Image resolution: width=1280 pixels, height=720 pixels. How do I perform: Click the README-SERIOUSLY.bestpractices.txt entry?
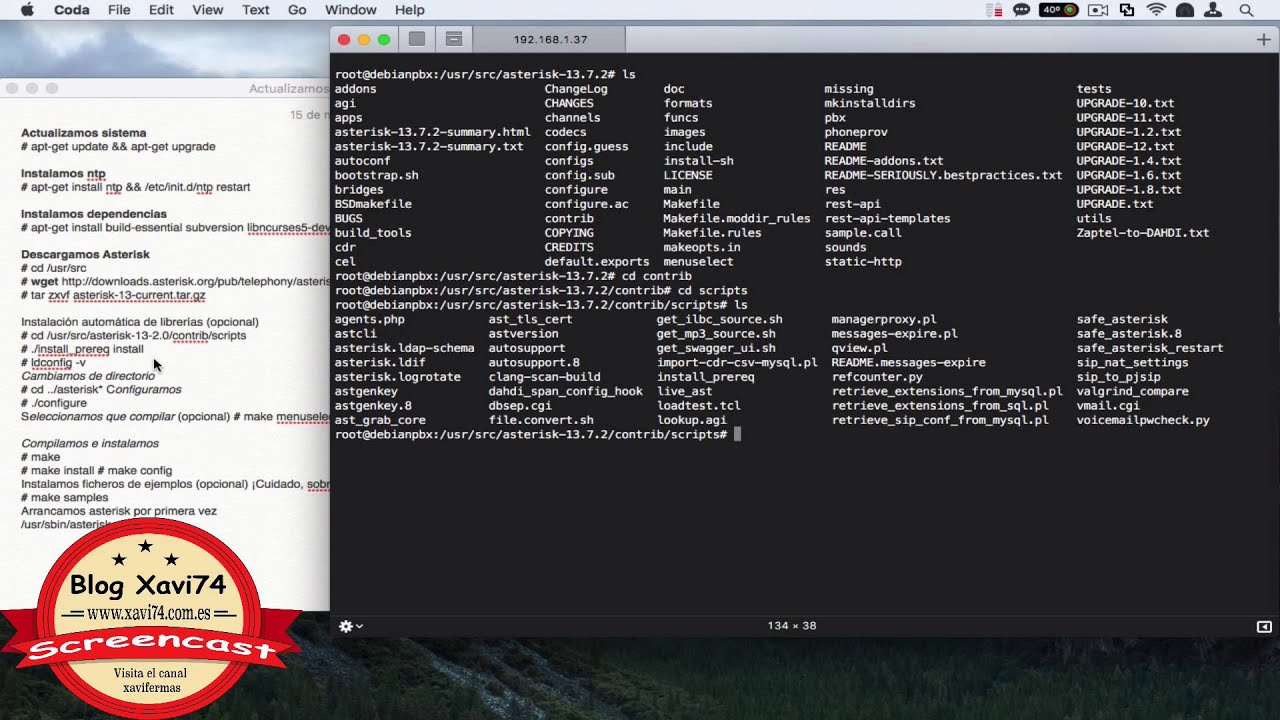coord(943,175)
